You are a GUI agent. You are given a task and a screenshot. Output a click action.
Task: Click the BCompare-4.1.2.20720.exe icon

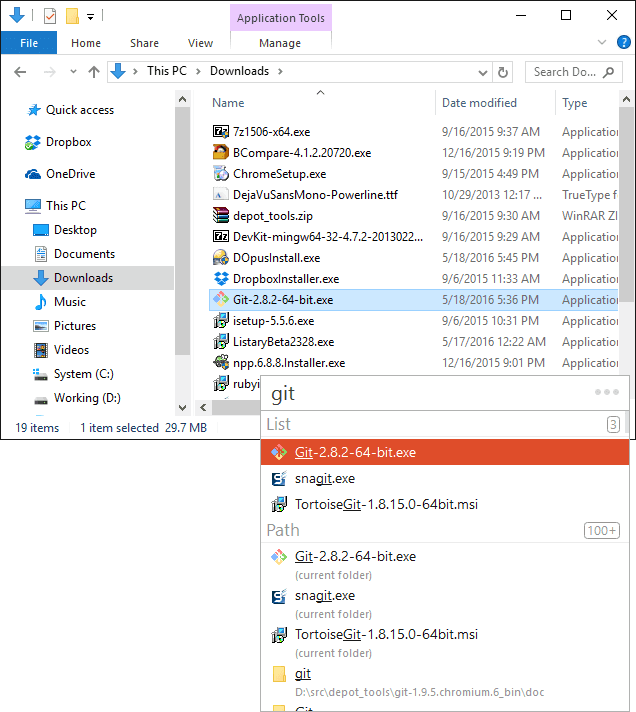click(221, 153)
